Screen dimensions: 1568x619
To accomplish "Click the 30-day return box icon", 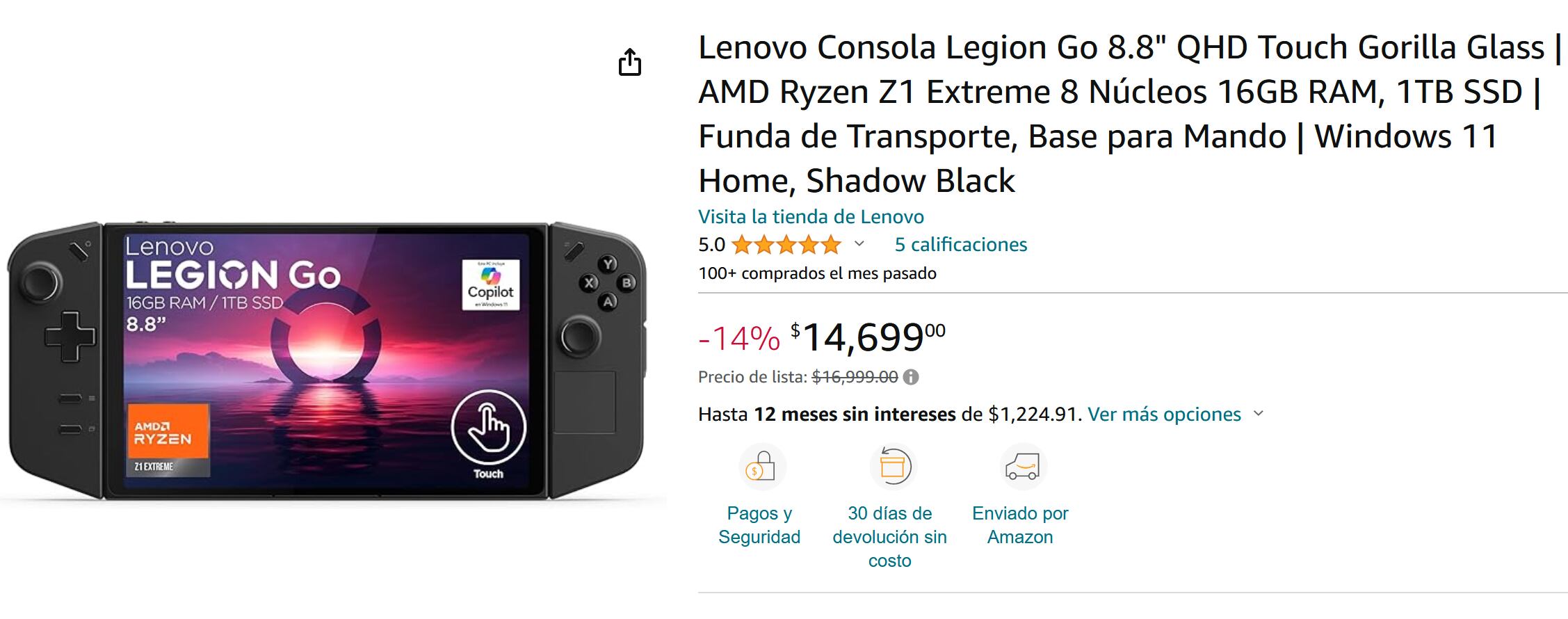I will pyautogui.click(x=892, y=467).
